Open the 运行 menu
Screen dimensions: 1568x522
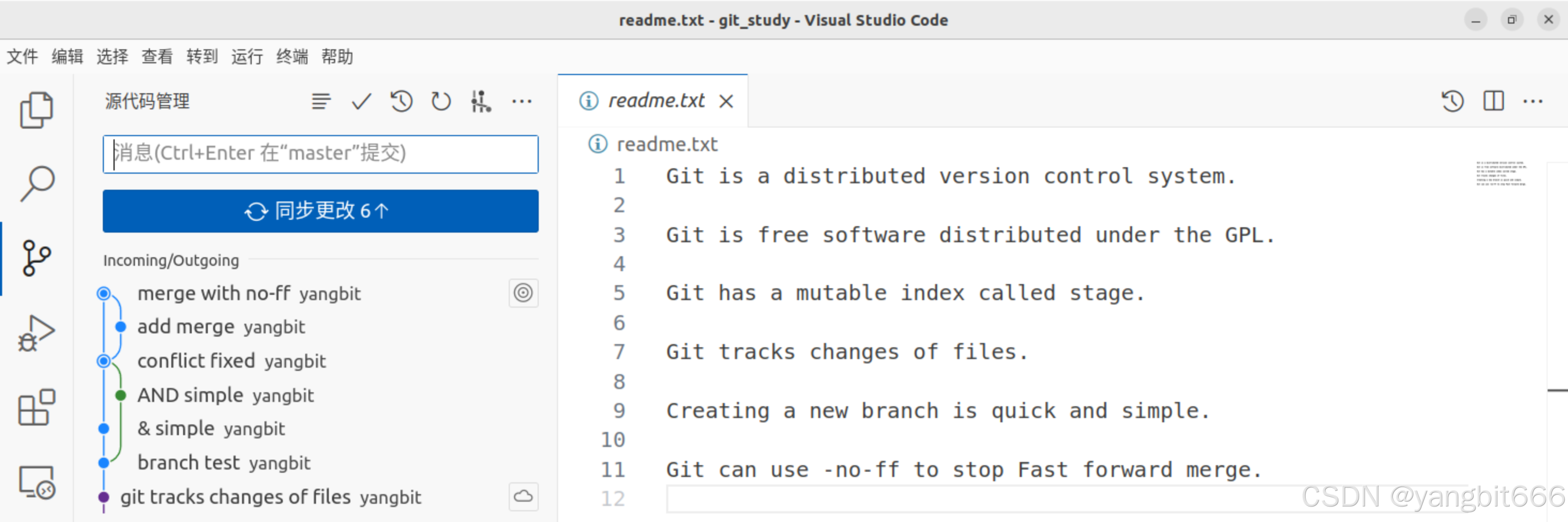click(x=247, y=57)
